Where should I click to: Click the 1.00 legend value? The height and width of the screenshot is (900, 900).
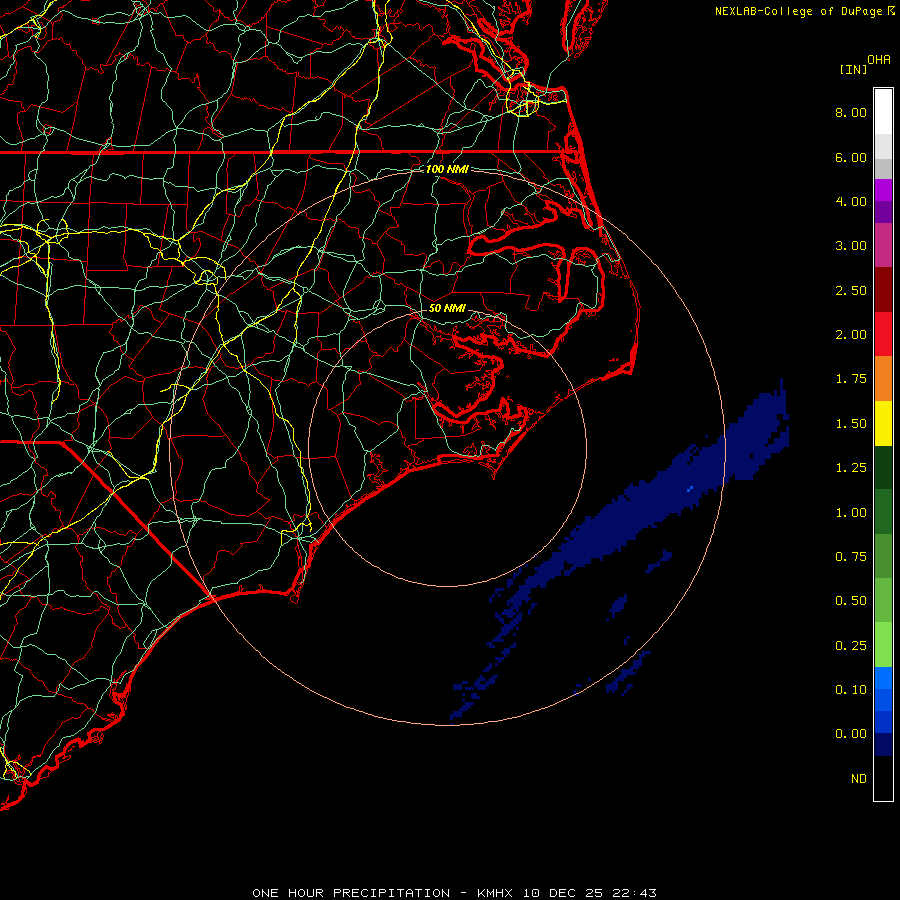click(851, 513)
